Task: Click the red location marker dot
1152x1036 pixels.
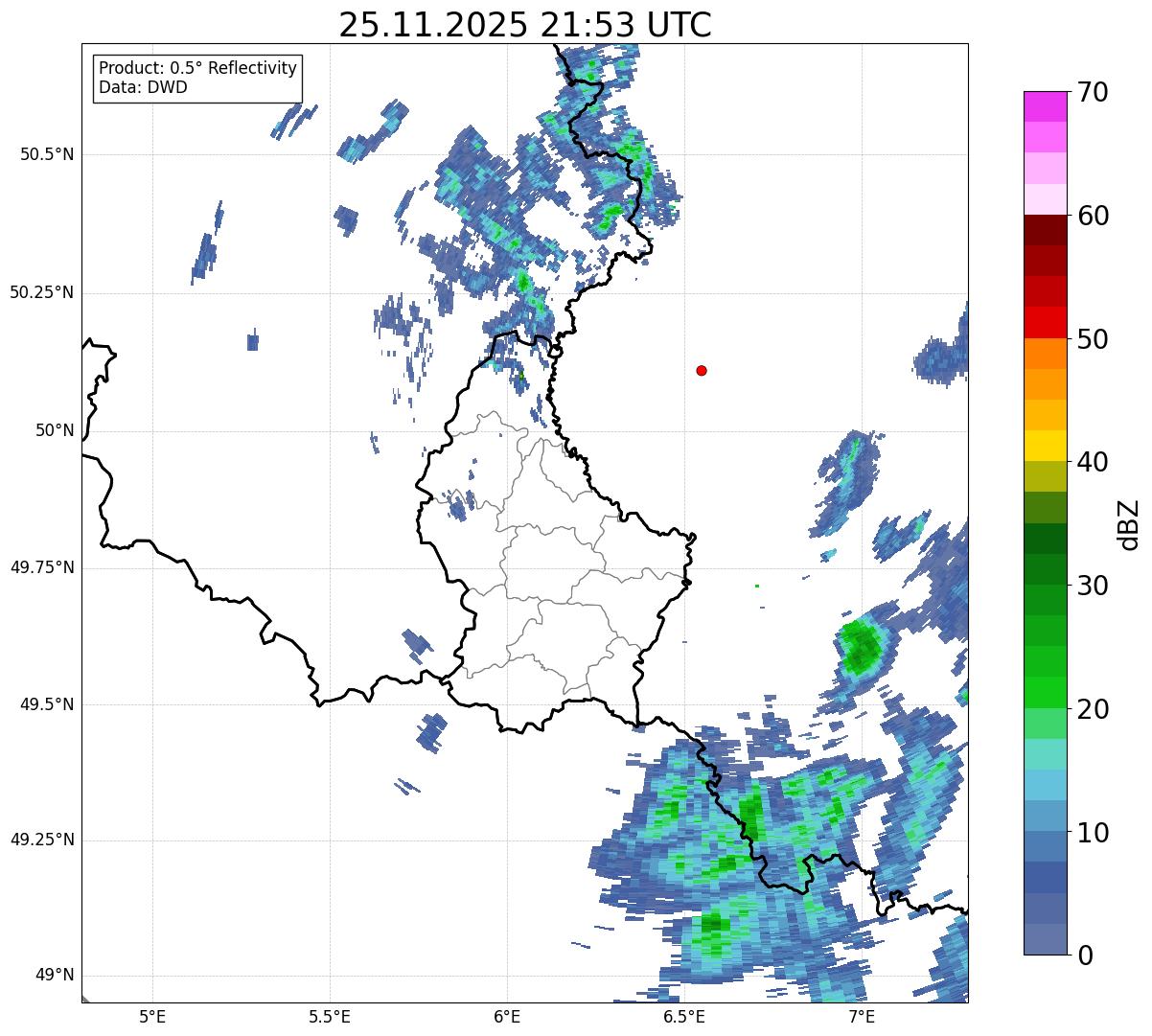Action: coord(702,370)
